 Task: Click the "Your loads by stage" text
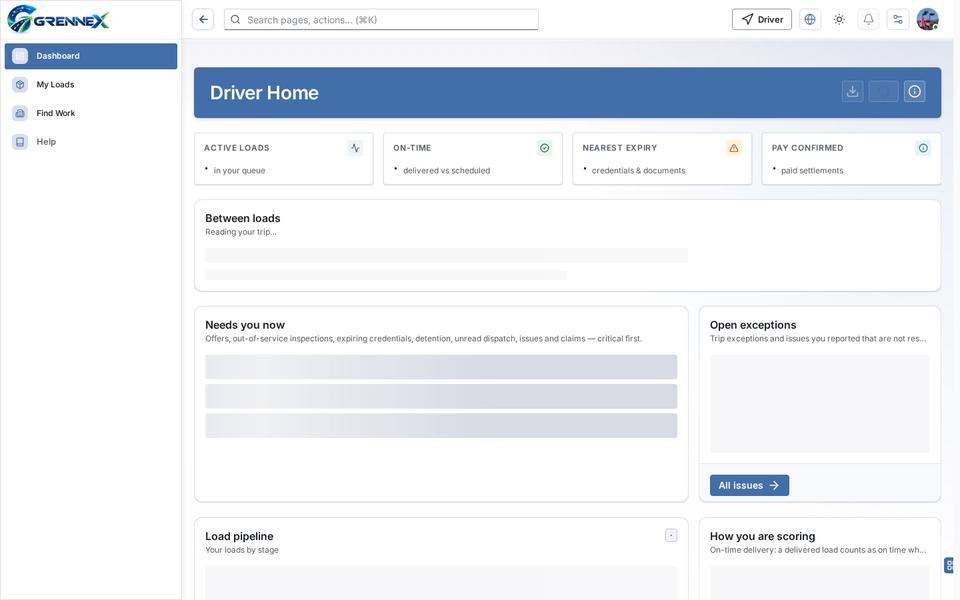(242, 550)
